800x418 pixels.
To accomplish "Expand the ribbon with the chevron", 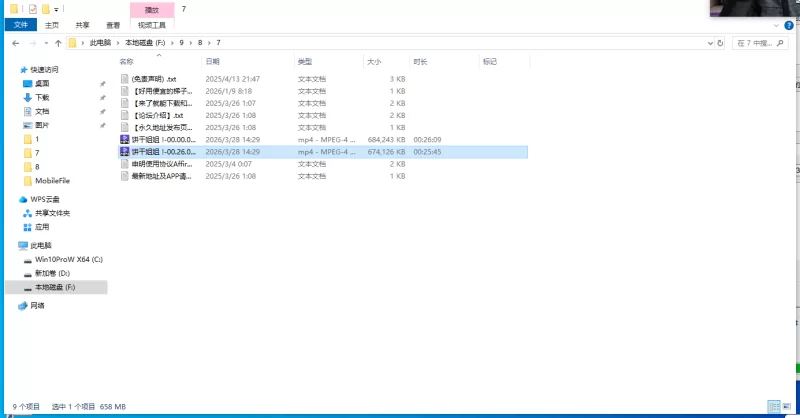I will 777,25.
